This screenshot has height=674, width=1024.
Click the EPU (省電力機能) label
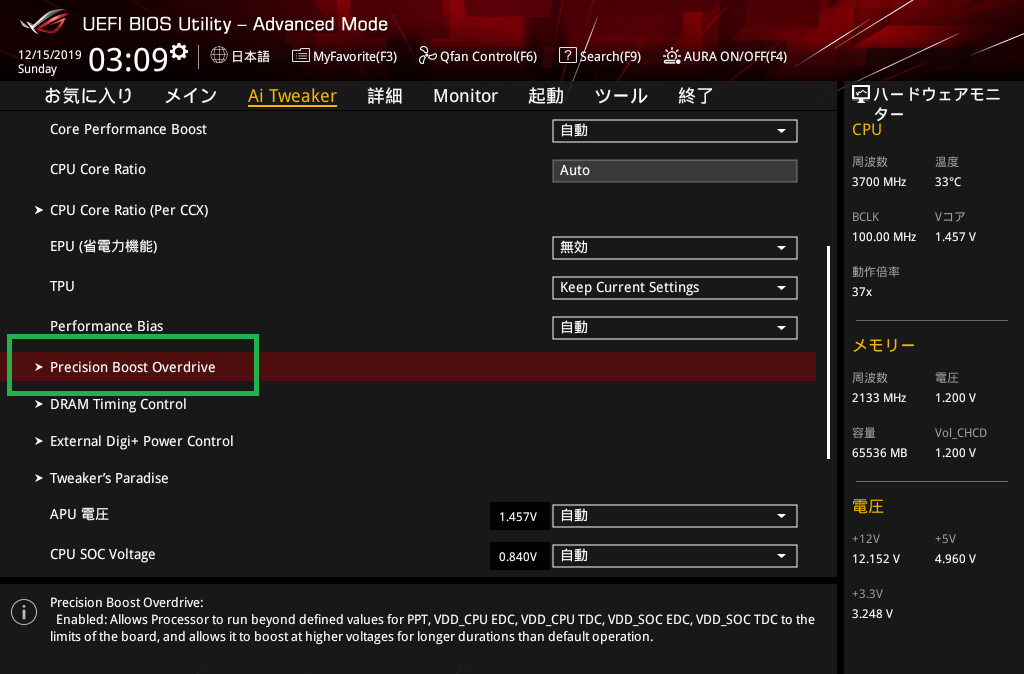point(103,246)
